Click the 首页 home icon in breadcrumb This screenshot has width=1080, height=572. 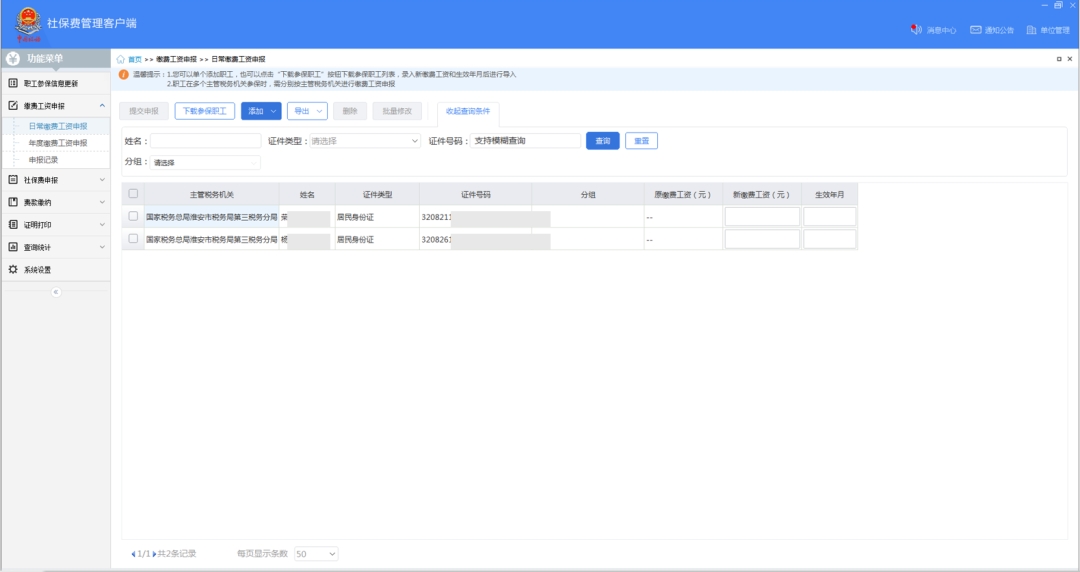(x=121, y=59)
